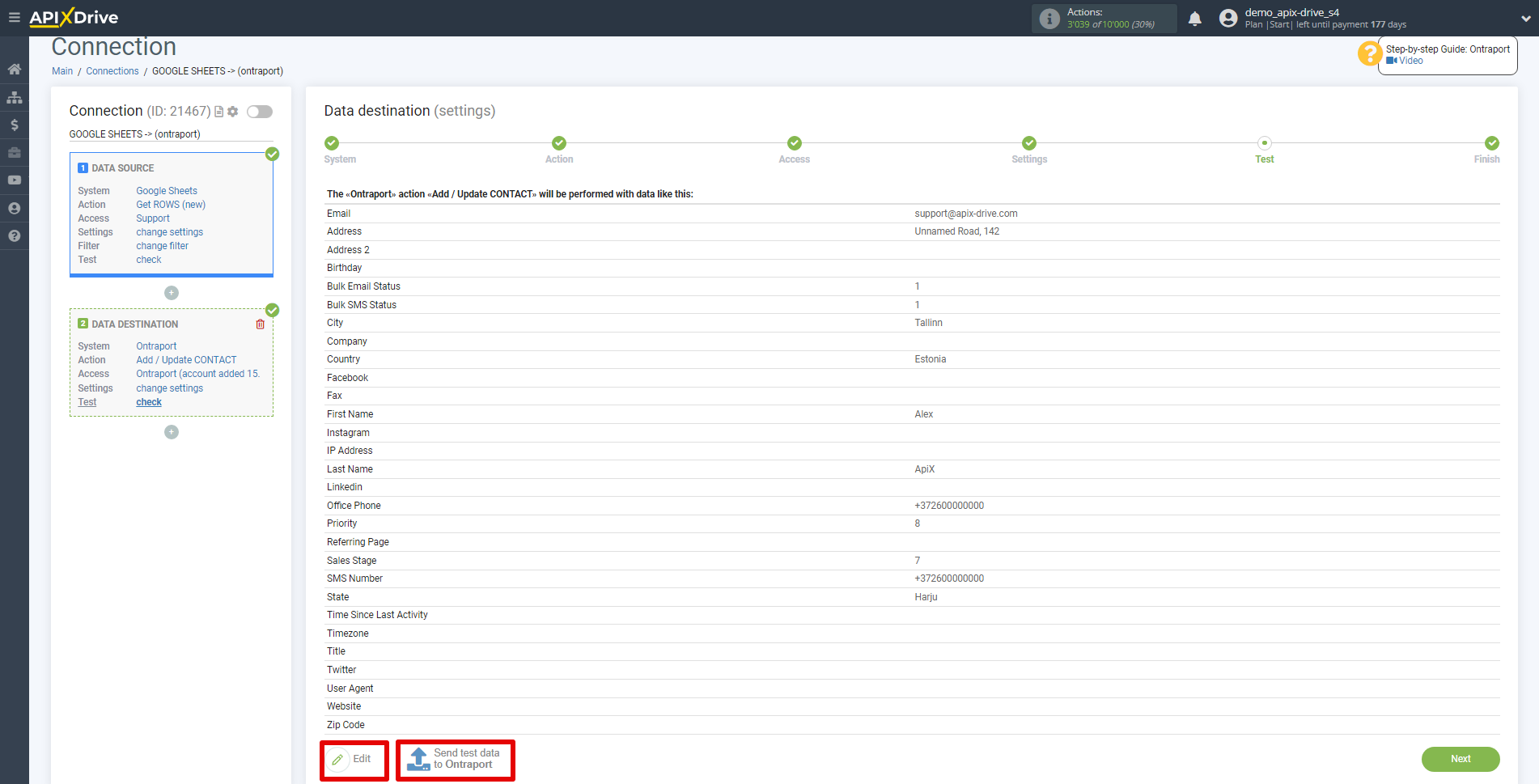Open the Main breadcrumb link

point(62,71)
